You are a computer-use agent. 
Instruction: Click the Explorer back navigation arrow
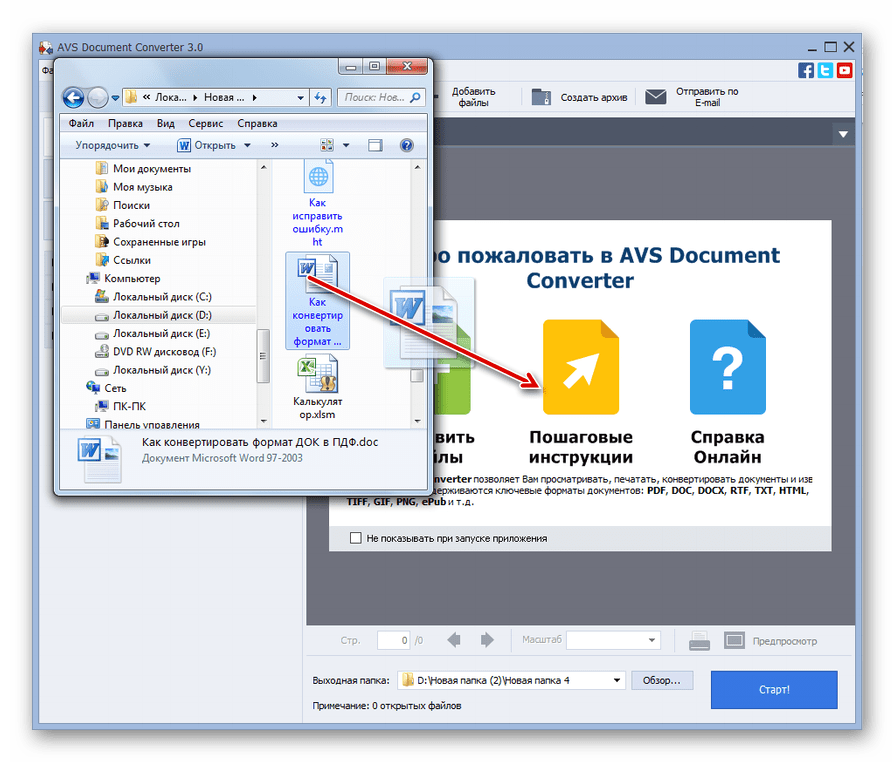pos(73,97)
